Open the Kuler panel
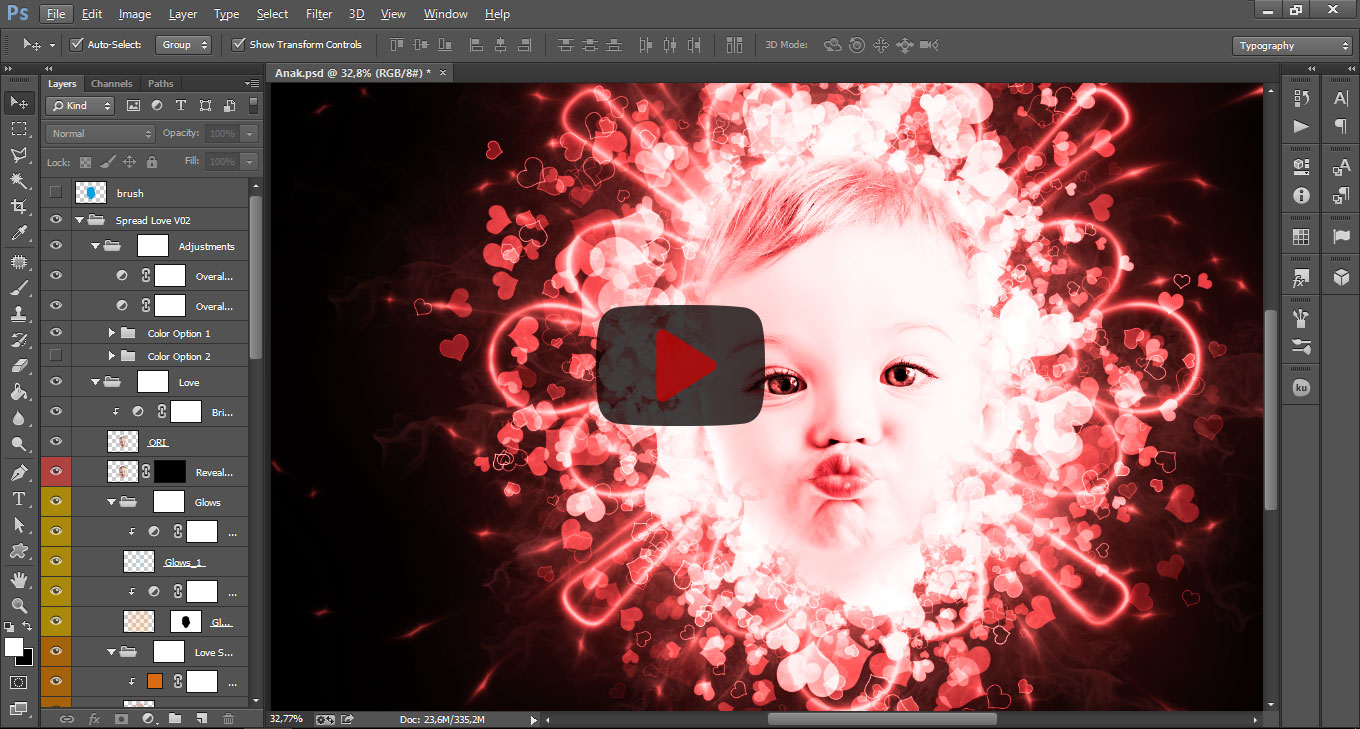The height and width of the screenshot is (729, 1360). tap(1300, 385)
